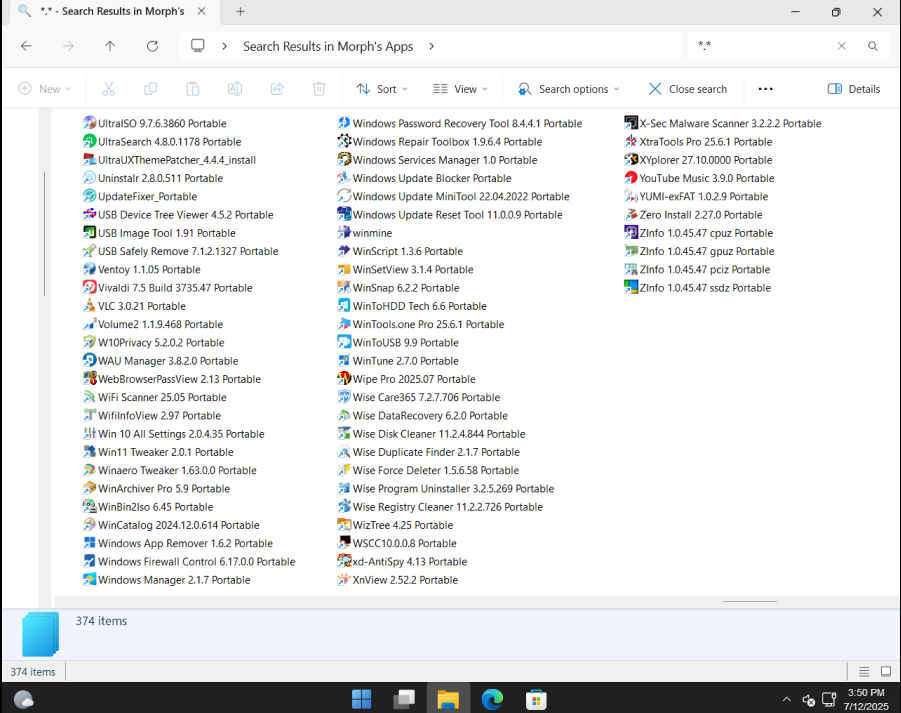901x713 pixels.
Task: Open the New dropdown menu
Action: [44, 89]
